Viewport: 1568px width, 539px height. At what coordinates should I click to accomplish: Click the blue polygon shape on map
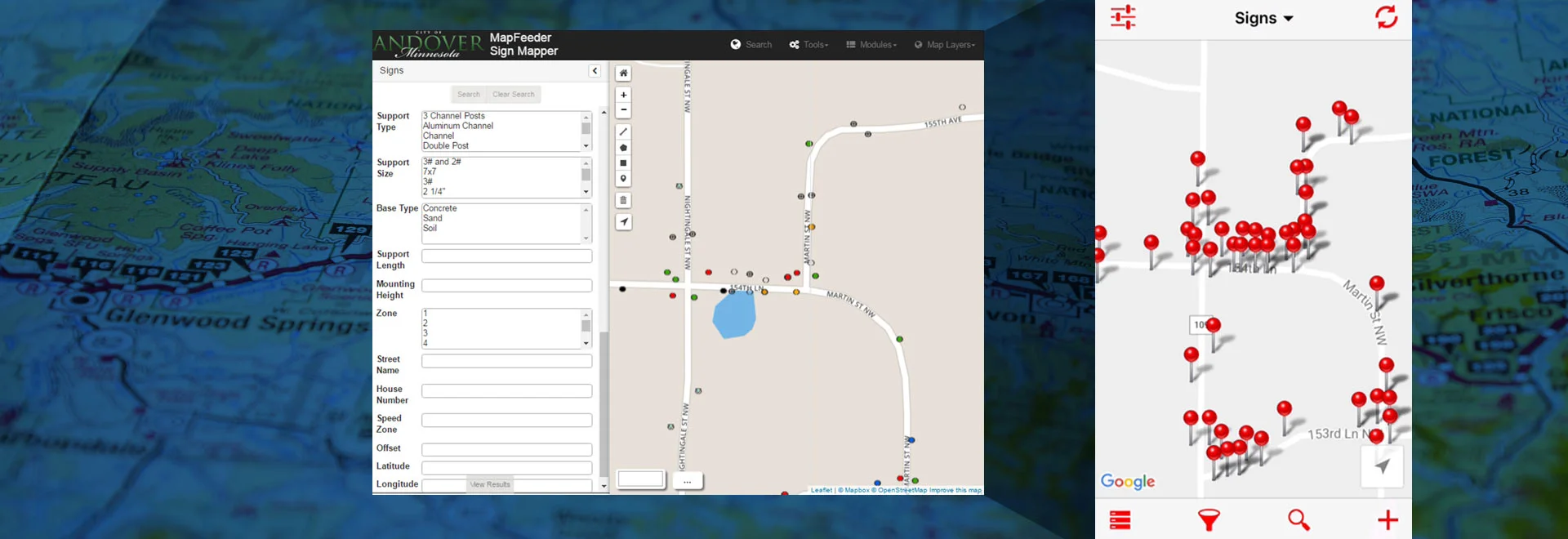[733, 314]
